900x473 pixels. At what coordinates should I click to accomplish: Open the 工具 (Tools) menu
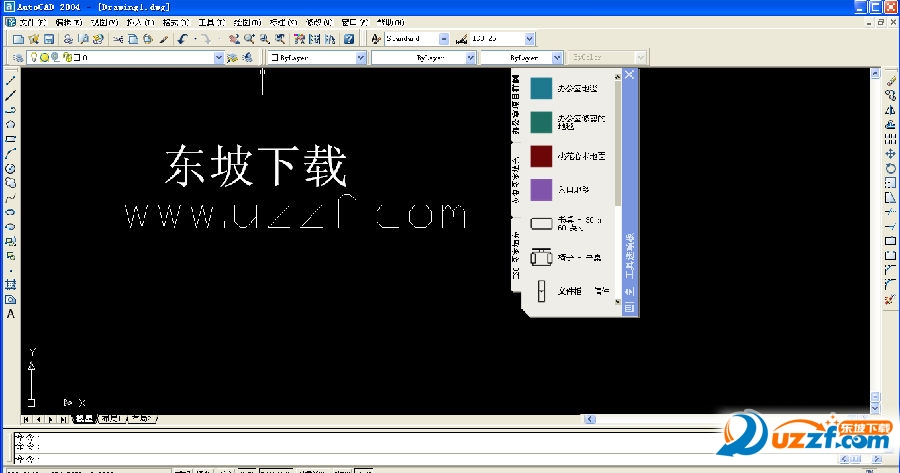(x=211, y=22)
